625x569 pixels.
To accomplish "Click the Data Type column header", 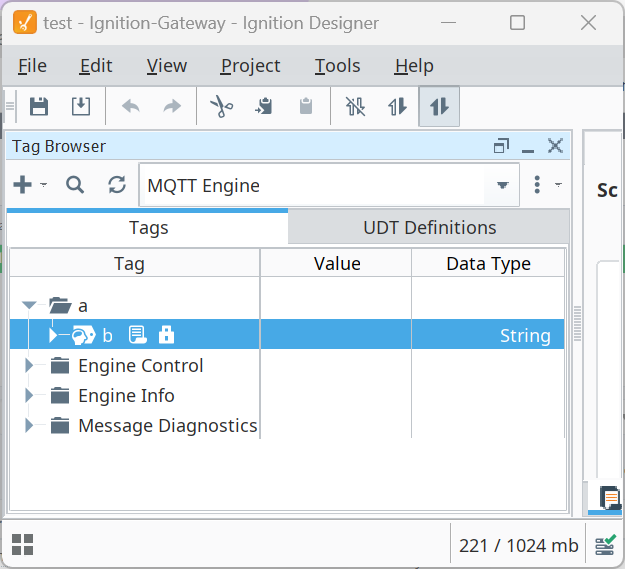I will click(488, 263).
